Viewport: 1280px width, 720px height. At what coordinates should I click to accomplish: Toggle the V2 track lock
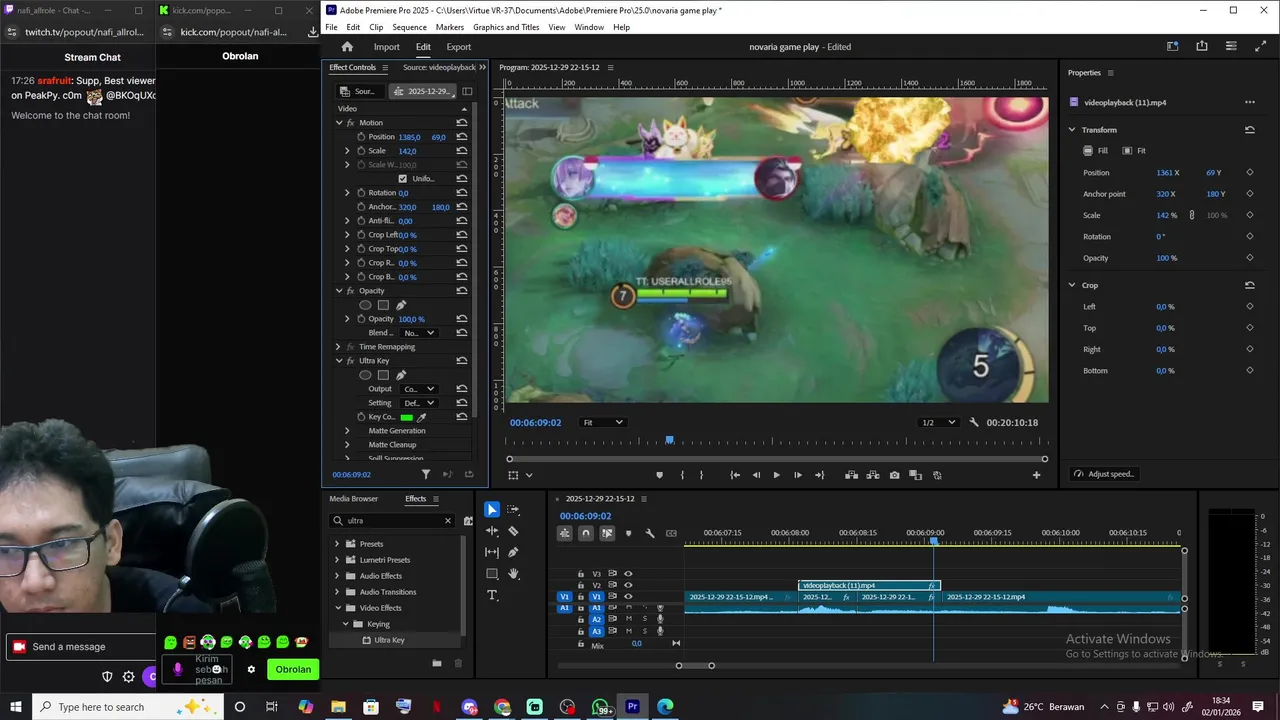pos(581,585)
